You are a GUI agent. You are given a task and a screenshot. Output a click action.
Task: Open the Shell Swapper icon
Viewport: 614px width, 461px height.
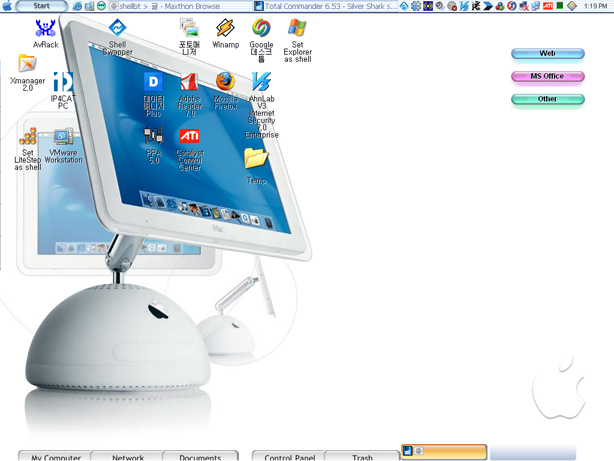point(117,37)
